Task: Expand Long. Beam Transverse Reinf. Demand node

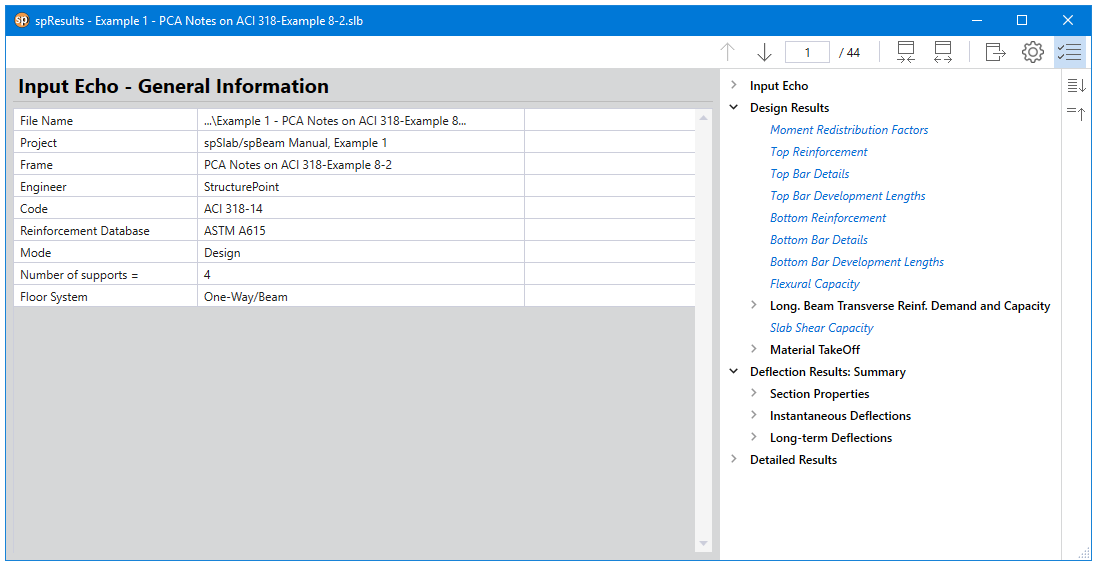Action: pyautogui.click(x=754, y=305)
